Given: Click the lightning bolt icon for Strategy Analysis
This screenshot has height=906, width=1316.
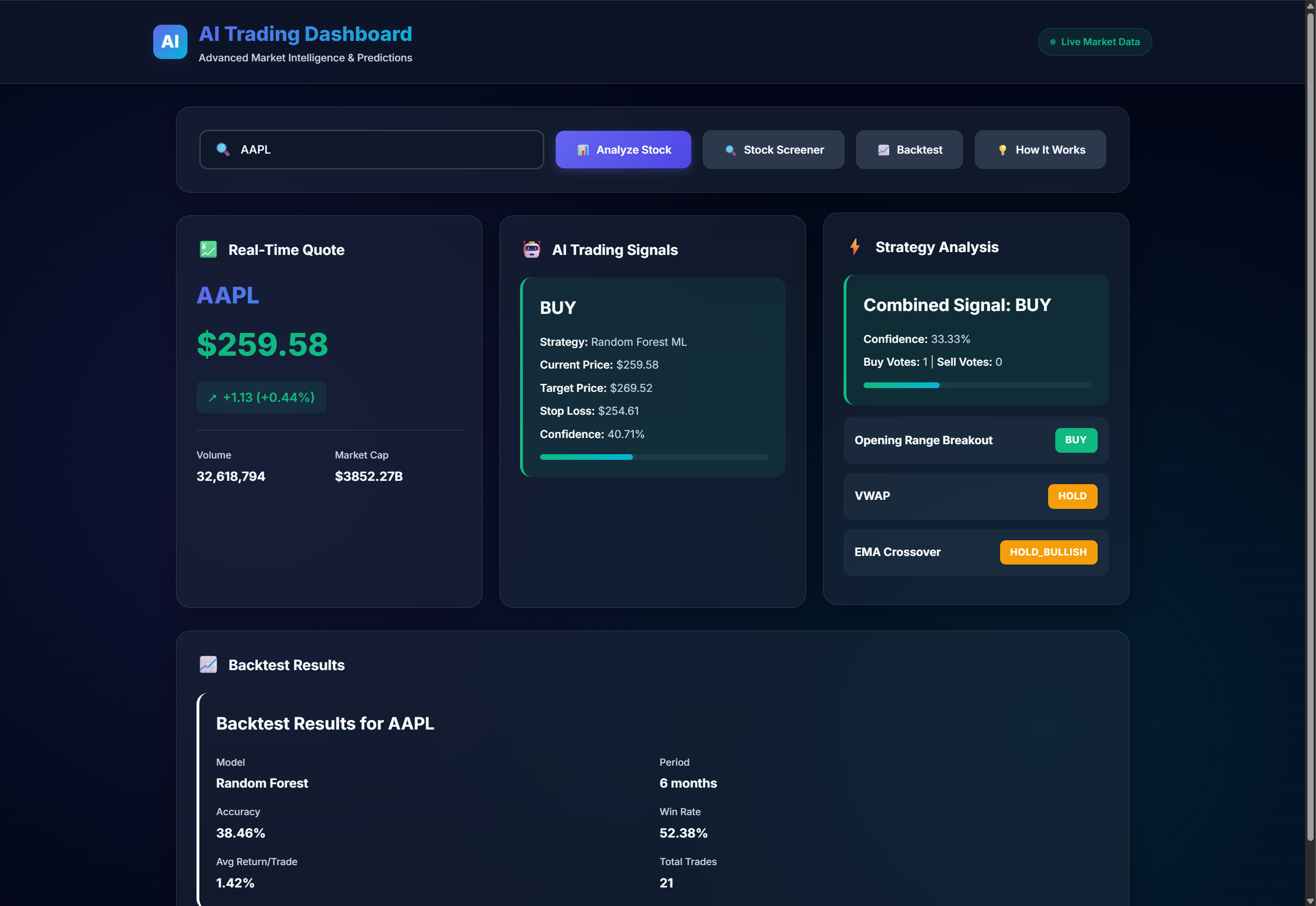Looking at the screenshot, I should tap(854, 246).
